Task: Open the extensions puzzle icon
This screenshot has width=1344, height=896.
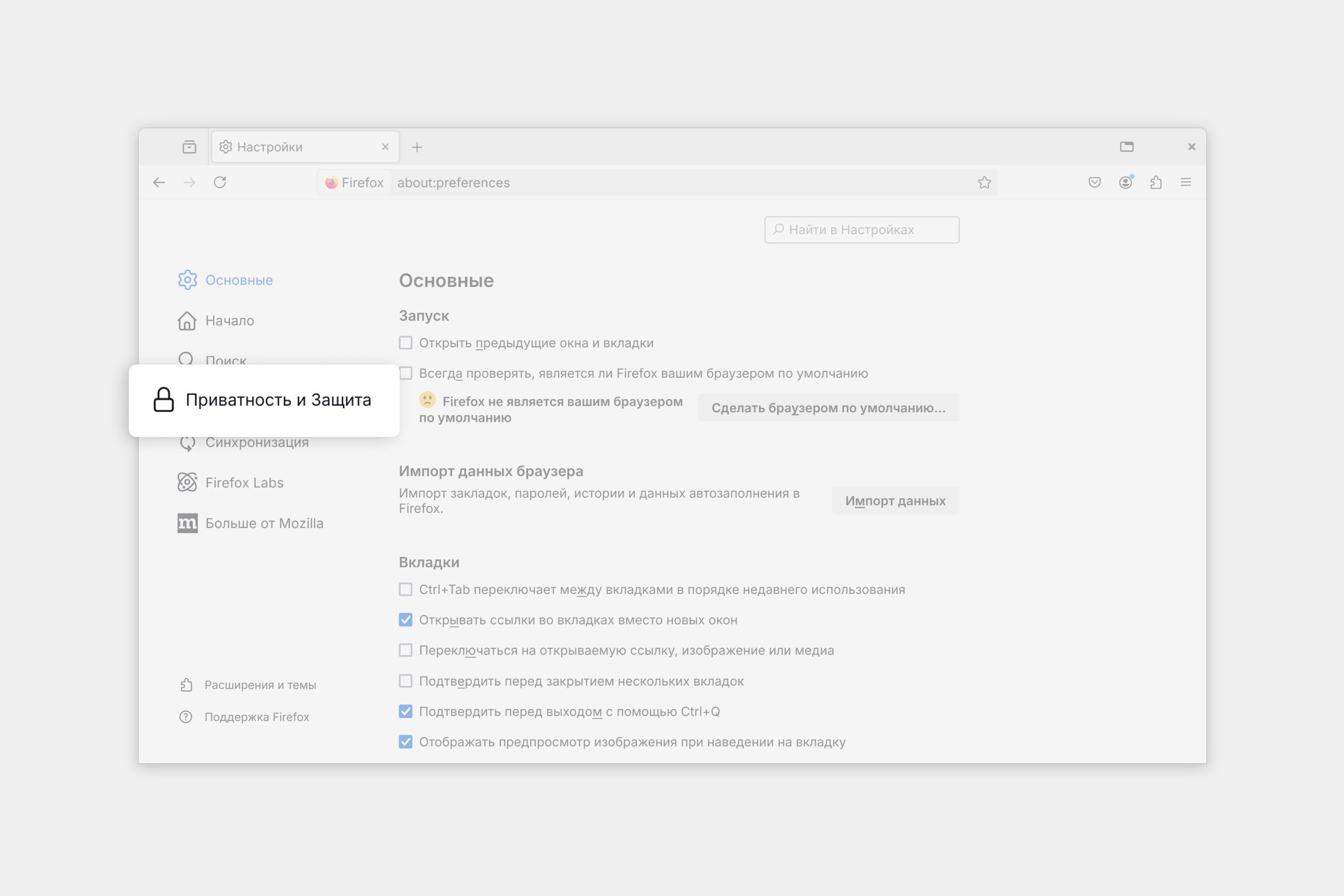Action: (1155, 182)
